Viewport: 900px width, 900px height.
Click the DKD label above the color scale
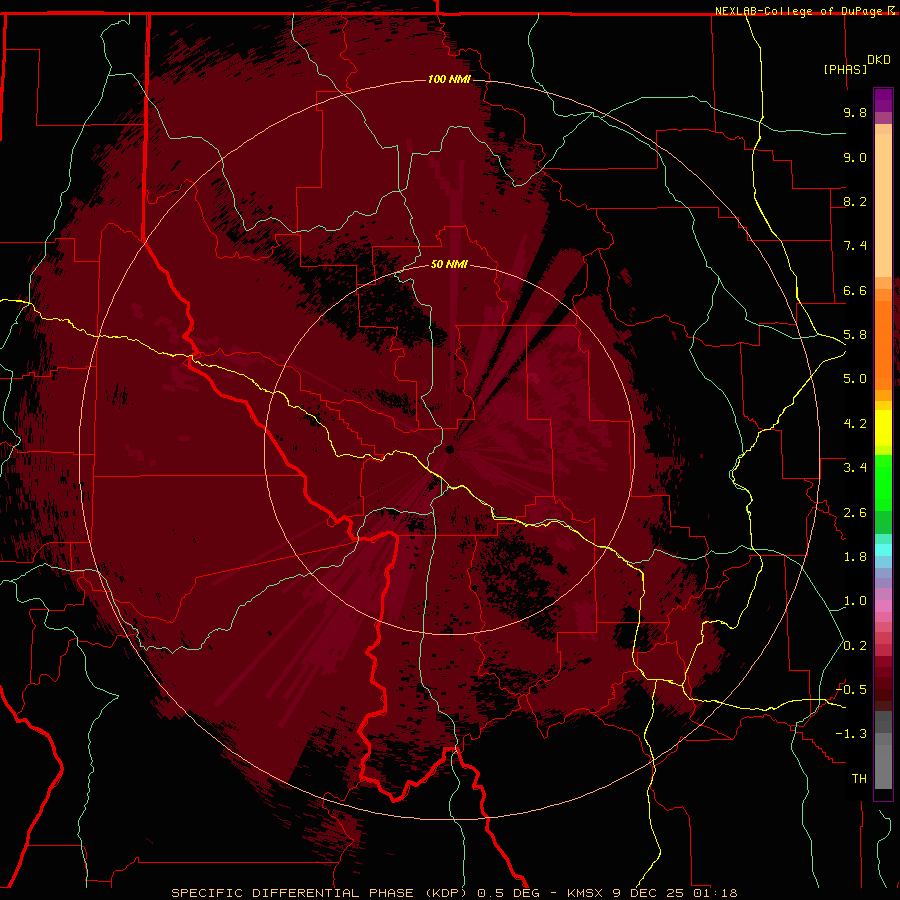879,60
